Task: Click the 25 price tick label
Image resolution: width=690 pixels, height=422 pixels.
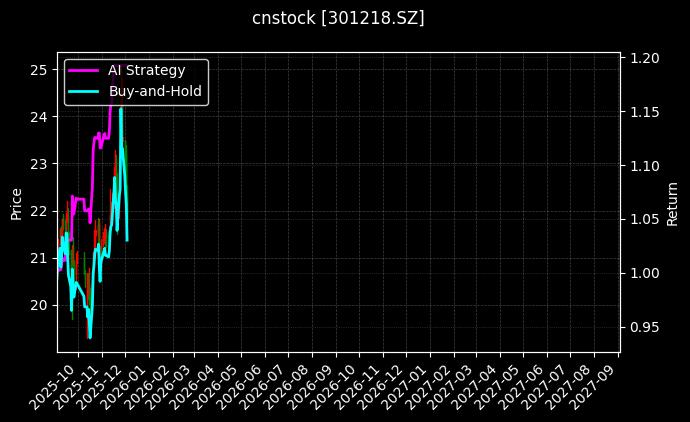Action: tap(39, 70)
